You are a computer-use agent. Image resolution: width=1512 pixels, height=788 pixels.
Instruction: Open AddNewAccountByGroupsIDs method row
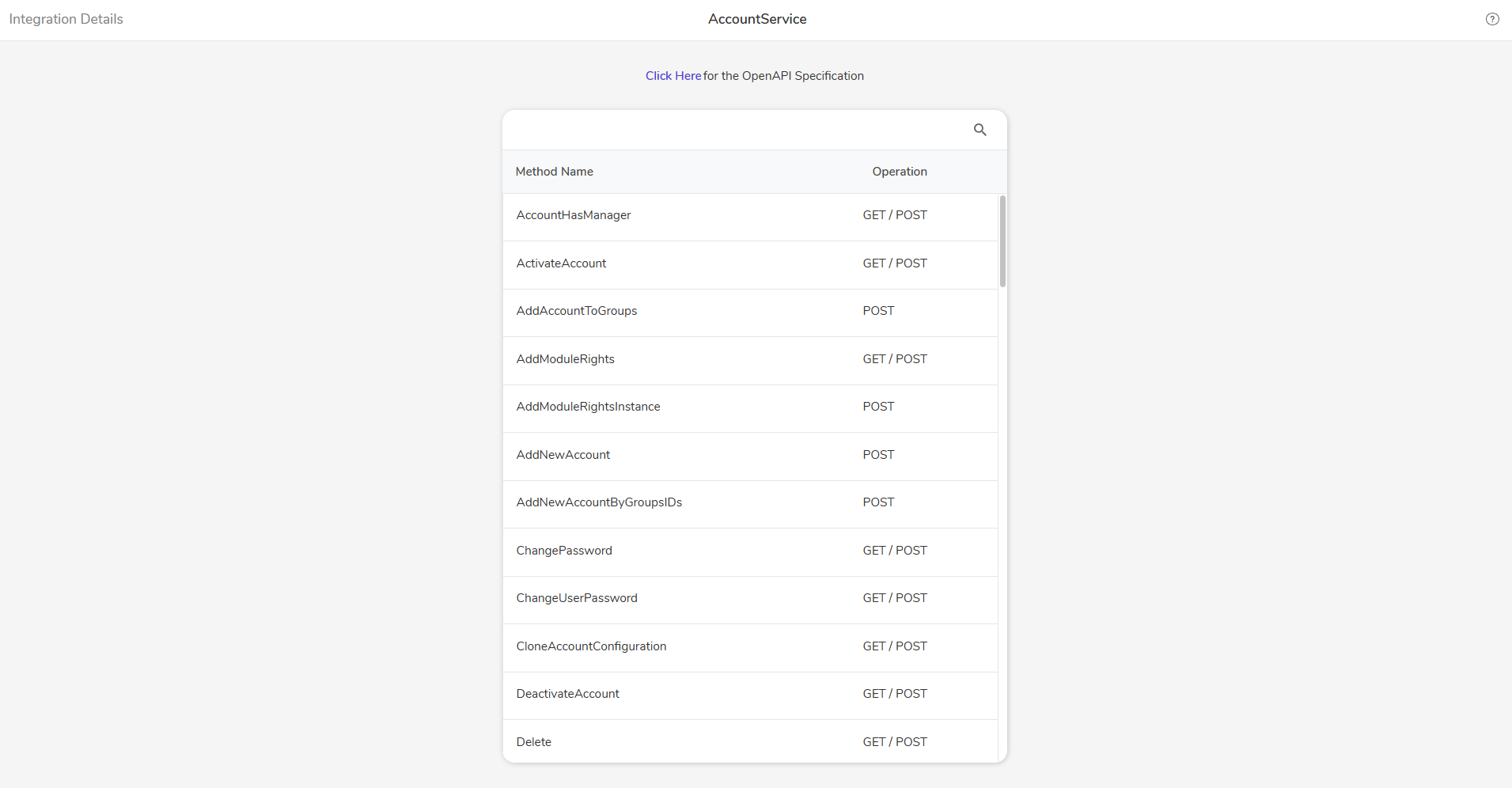click(x=750, y=504)
